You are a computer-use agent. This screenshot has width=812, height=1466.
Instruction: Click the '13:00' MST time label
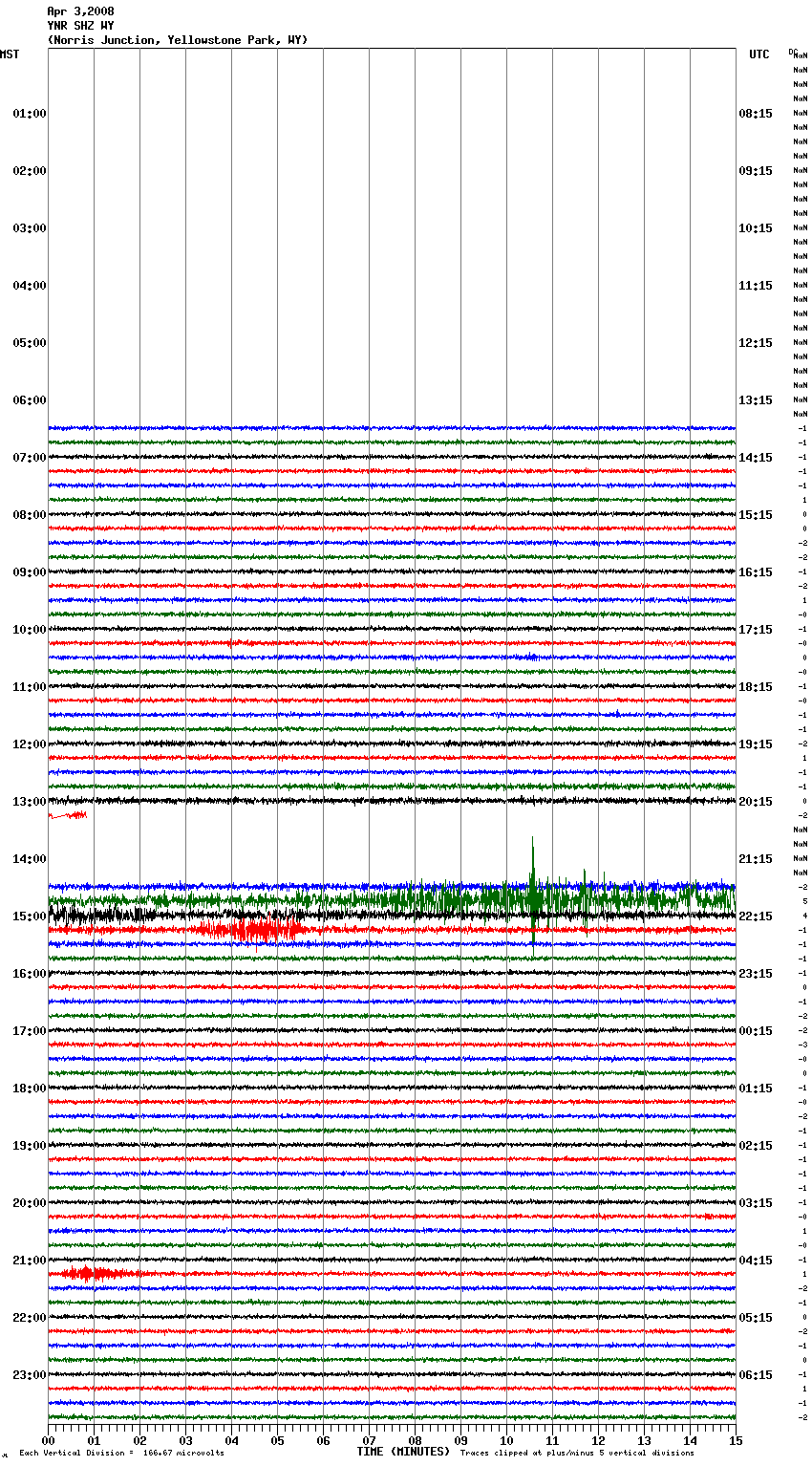point(30,802)
